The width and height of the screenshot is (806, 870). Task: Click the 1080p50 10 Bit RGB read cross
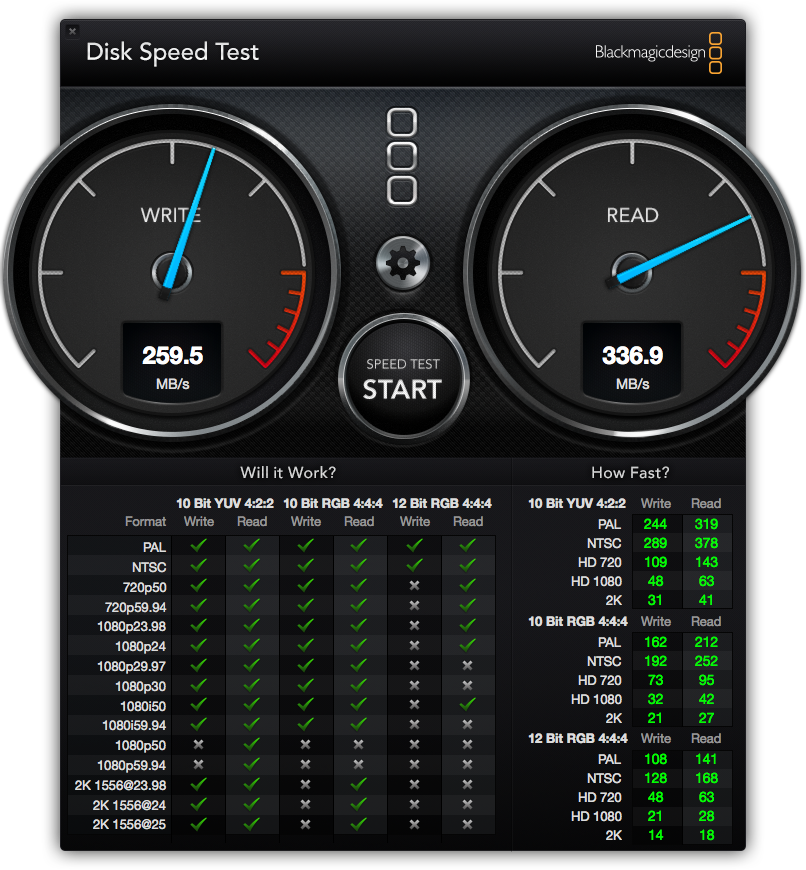359,745
